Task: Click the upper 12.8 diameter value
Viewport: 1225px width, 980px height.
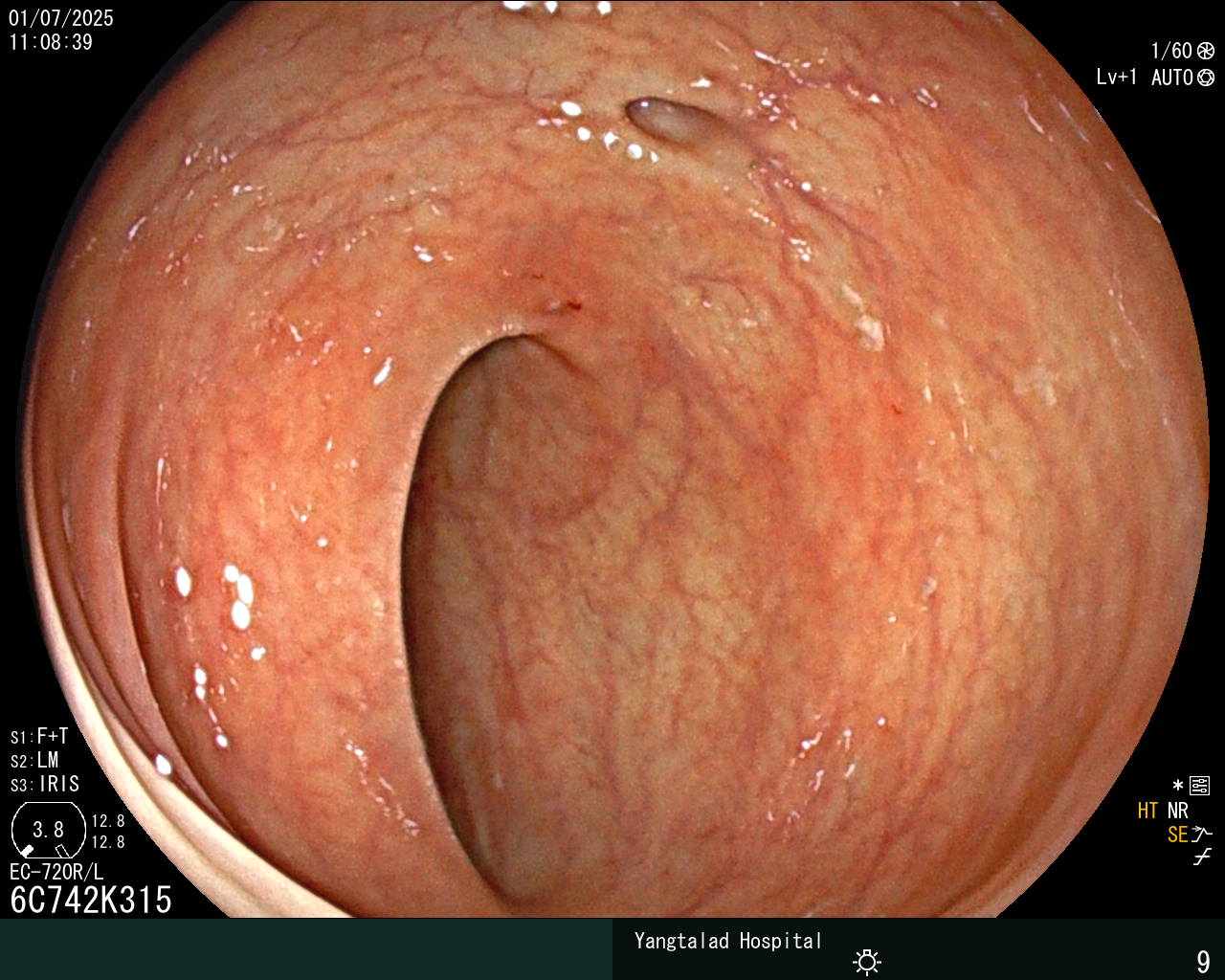Action: pos(108,821)
